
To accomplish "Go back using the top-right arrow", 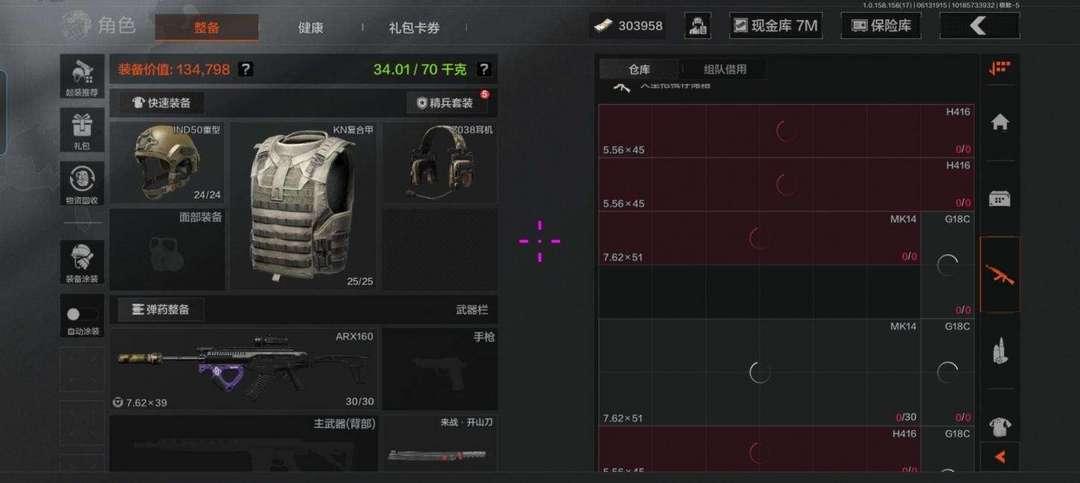I will tap(979, 26).
